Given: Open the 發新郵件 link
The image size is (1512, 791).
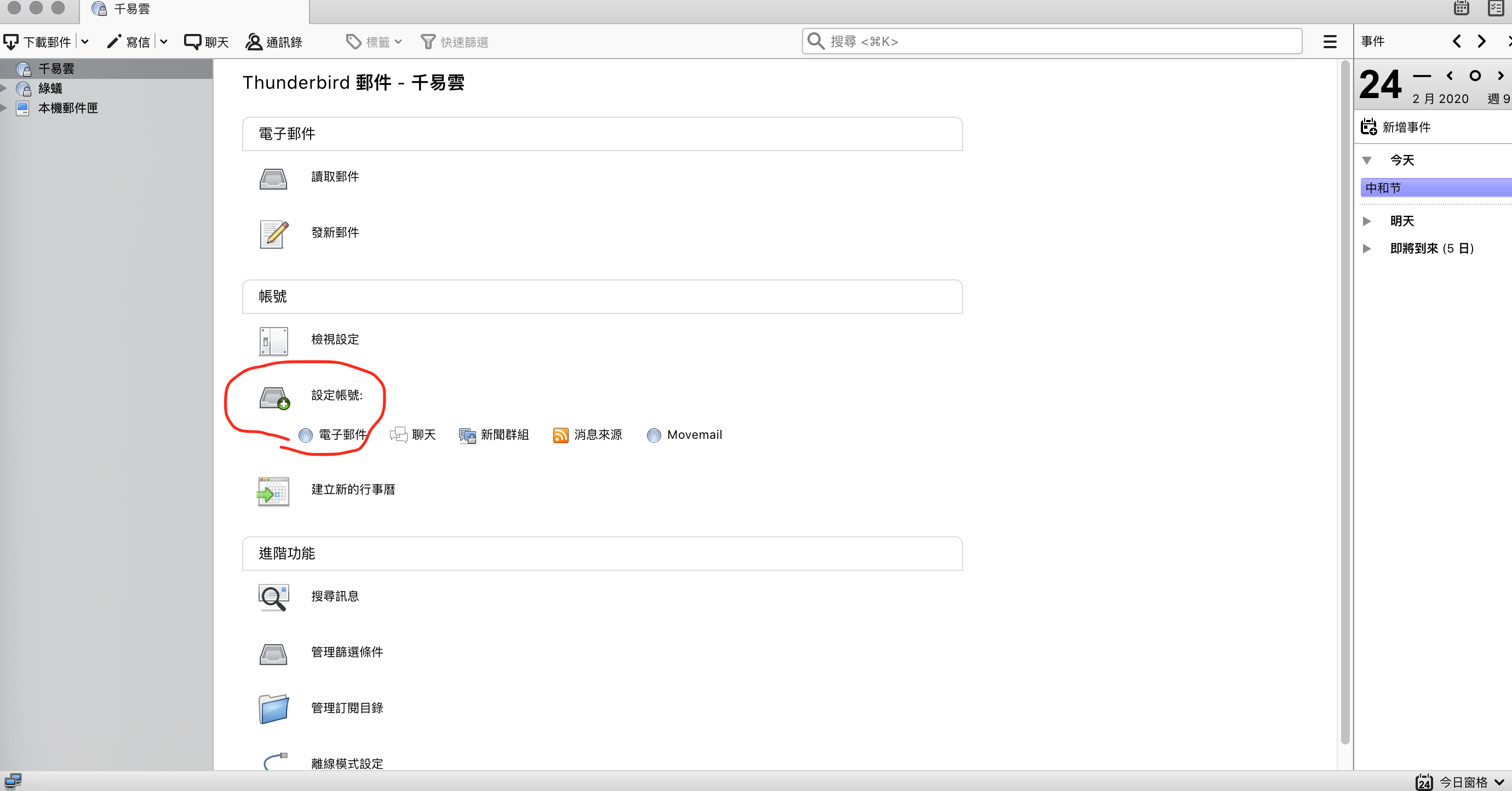Looking at the screenshot, I should click(x=335, y=232).
